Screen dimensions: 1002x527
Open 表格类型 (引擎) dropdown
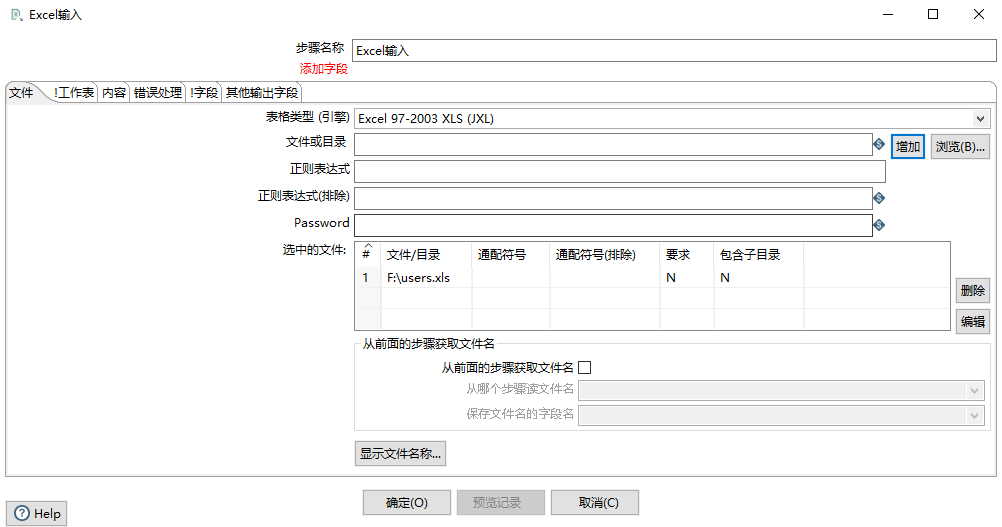tap(980, 119)
